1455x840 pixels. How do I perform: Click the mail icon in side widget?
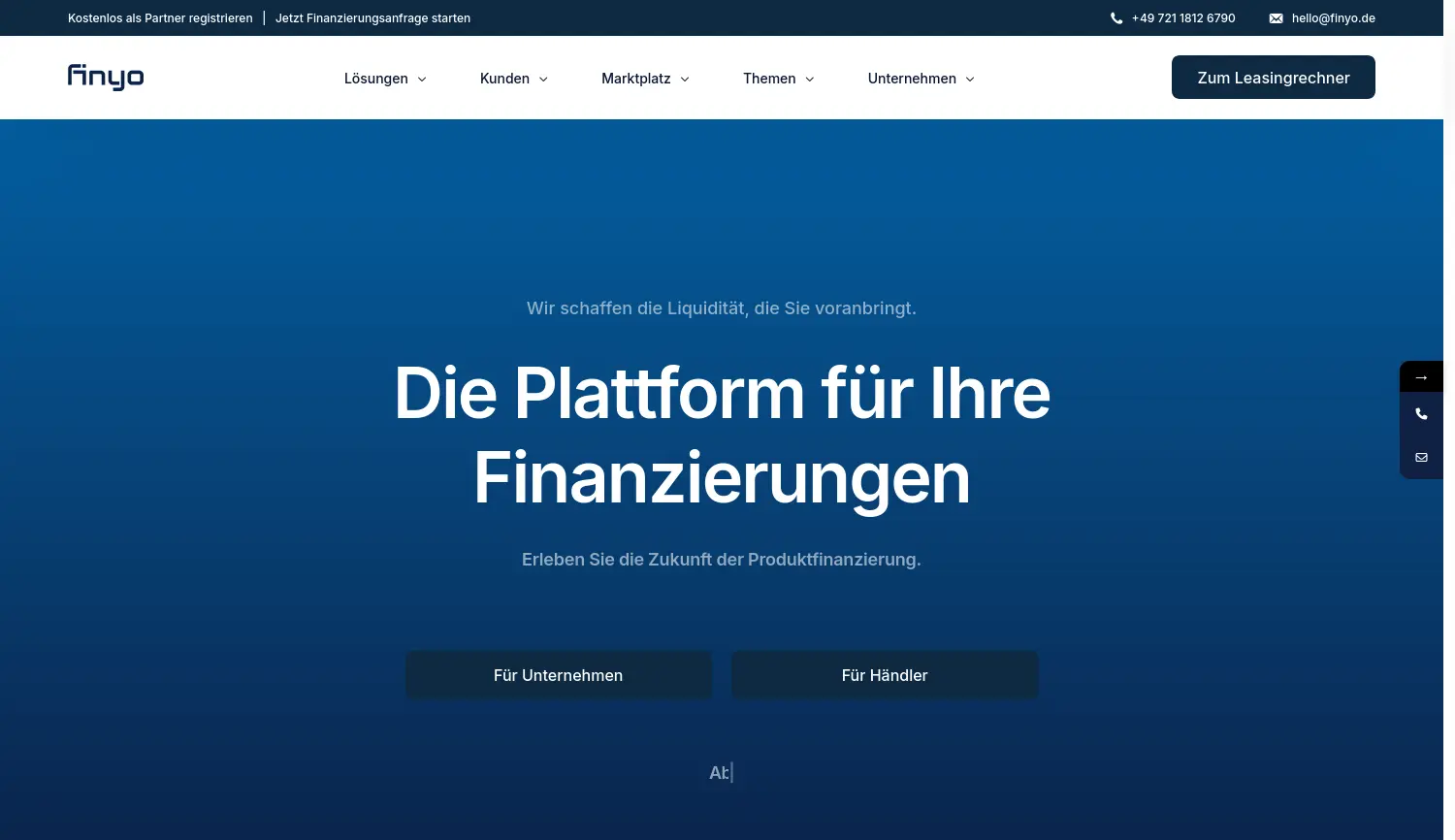click(1421, 457)
